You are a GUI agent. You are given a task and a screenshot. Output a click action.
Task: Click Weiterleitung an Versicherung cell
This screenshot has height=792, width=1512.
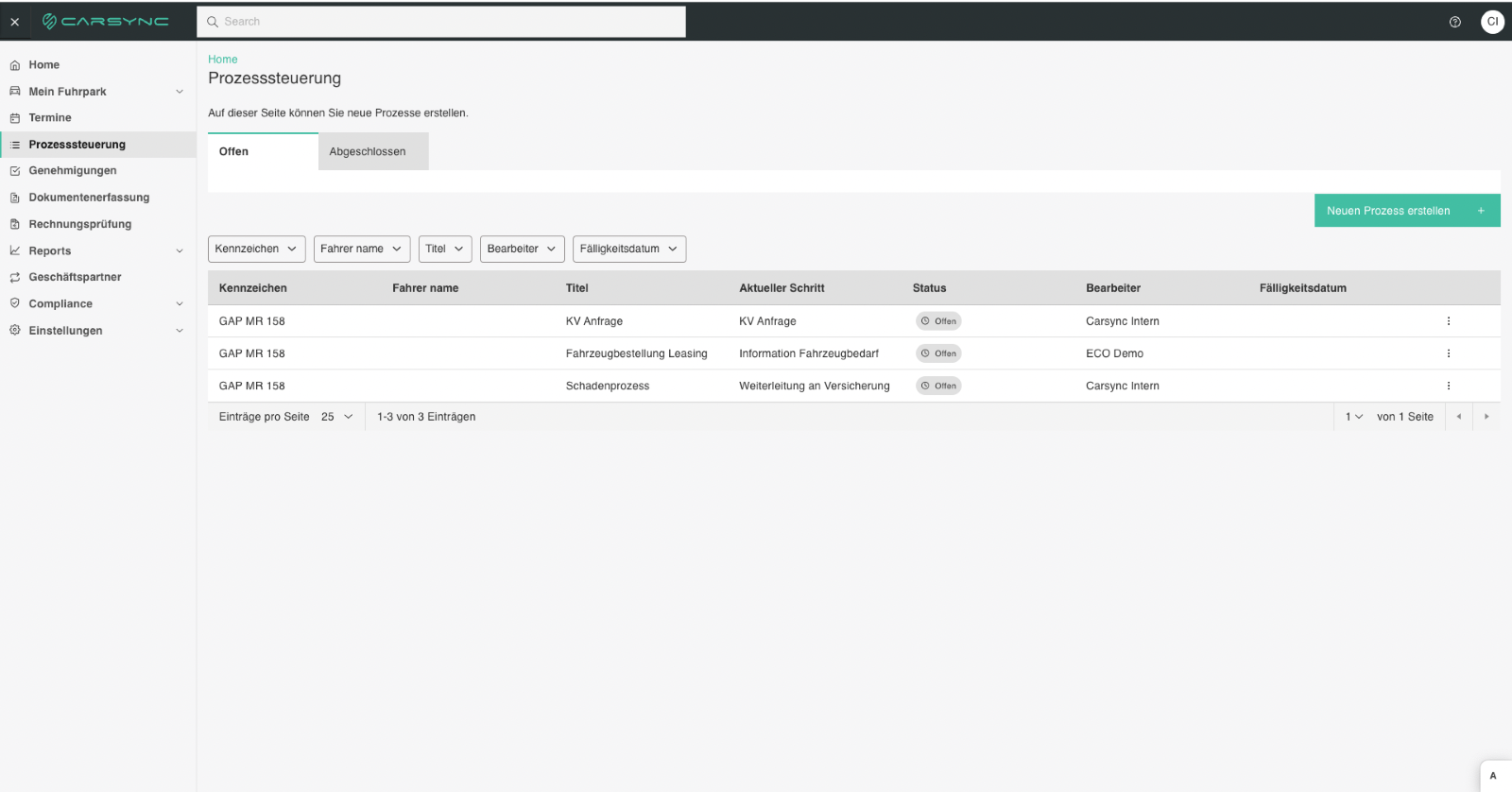point(815,386)
